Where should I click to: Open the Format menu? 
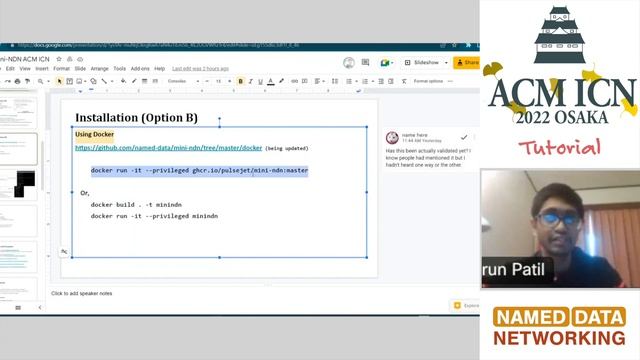pyautogui.click(x=61, y=69)
